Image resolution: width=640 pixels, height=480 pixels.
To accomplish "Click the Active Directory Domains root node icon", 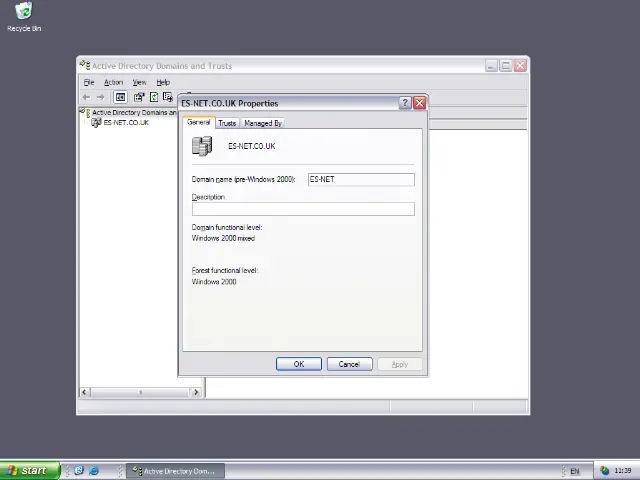I will (x=85, y=112).
